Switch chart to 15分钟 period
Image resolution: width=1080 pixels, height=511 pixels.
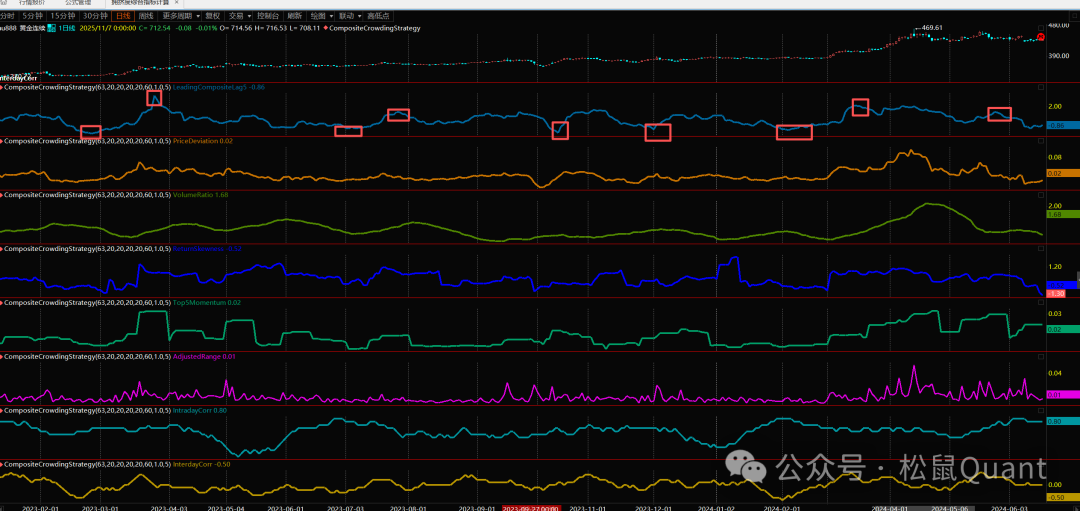[63, 16]
